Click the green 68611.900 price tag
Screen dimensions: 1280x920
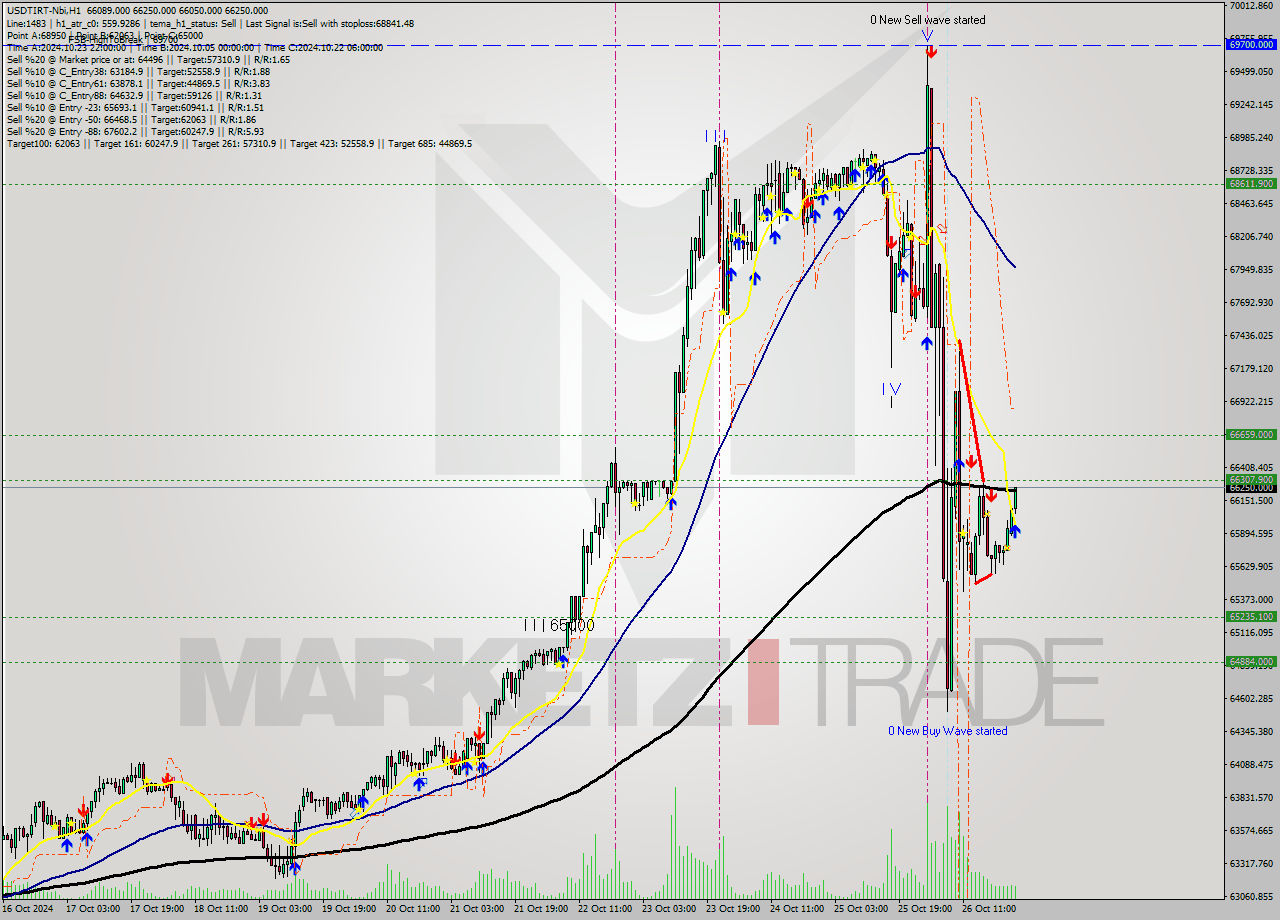click(1251, 184)
